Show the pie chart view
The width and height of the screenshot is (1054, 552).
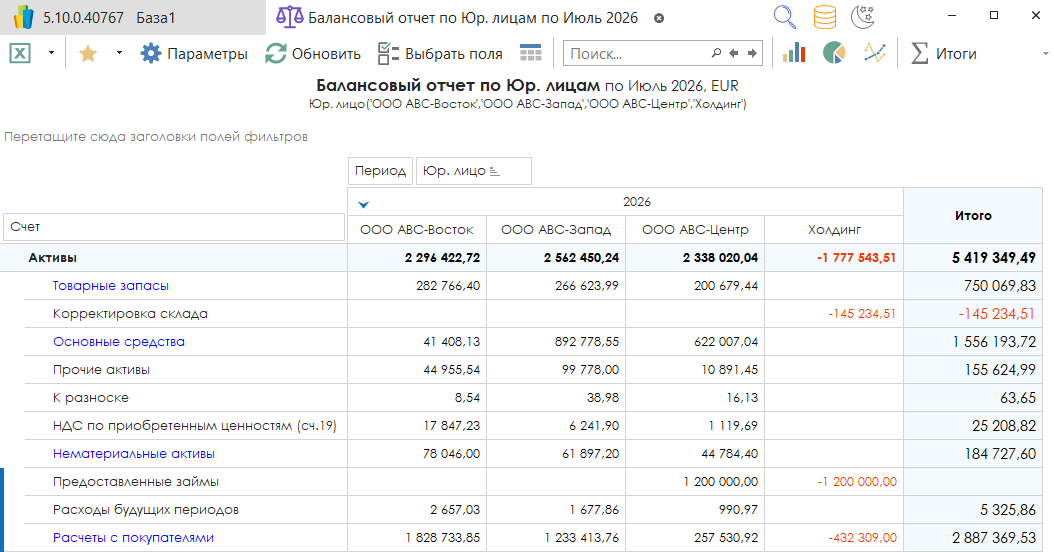click(x=834, y=54)
